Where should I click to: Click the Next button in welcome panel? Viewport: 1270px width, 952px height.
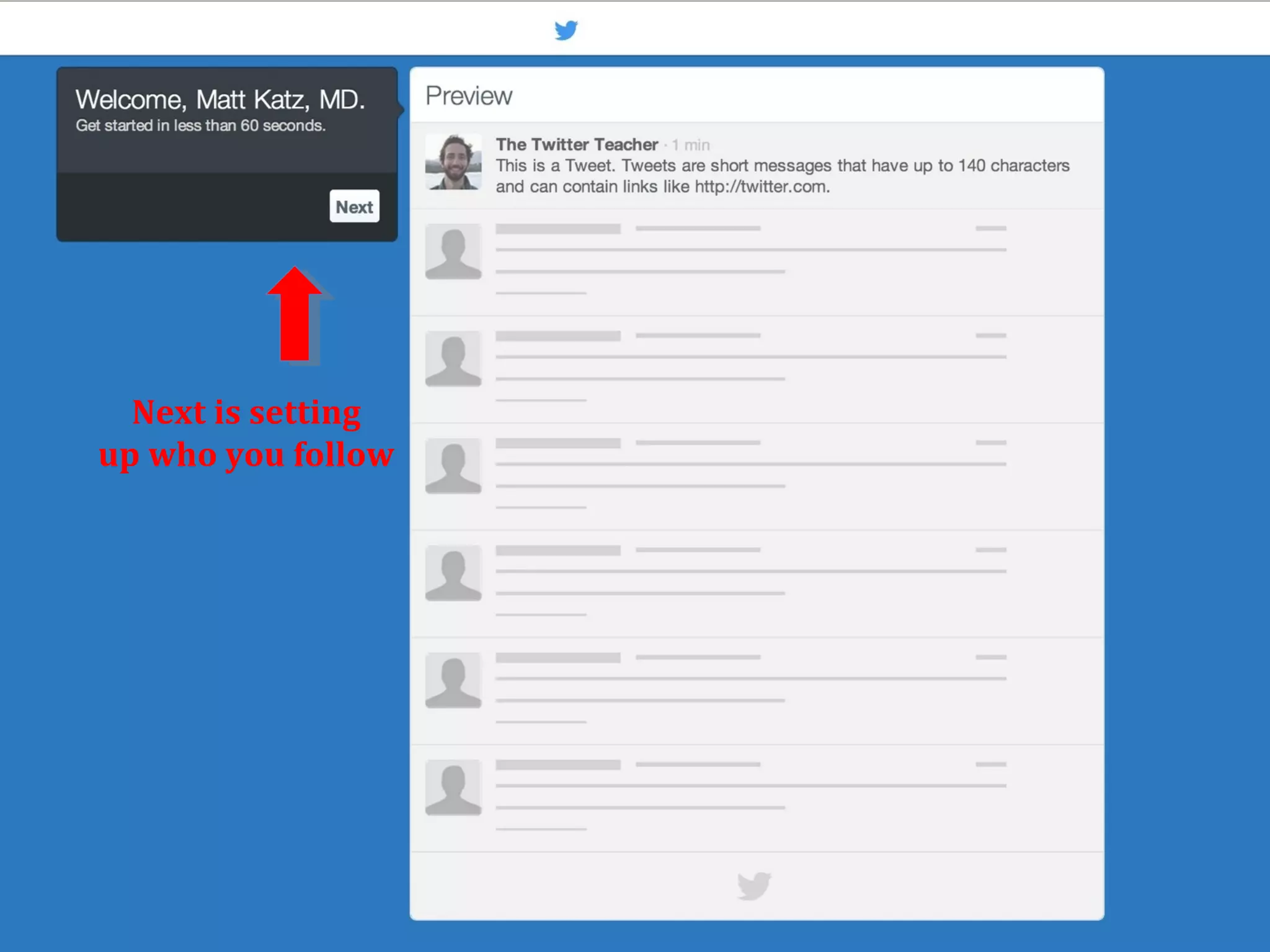354,206
